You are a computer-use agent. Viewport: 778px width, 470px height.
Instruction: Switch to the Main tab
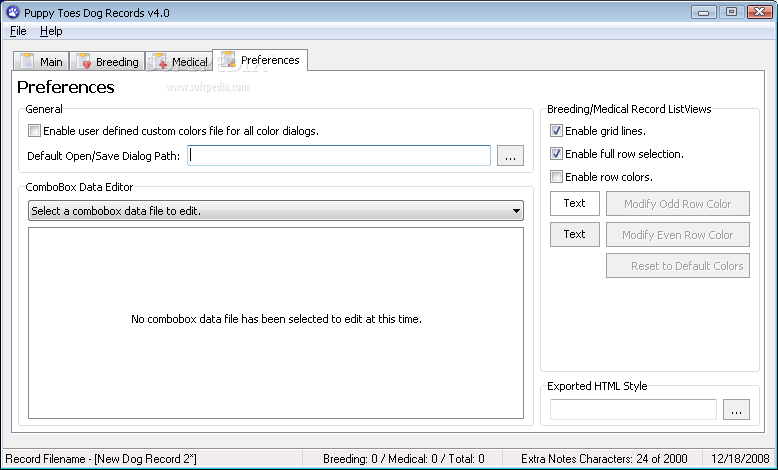coord(41,62)
